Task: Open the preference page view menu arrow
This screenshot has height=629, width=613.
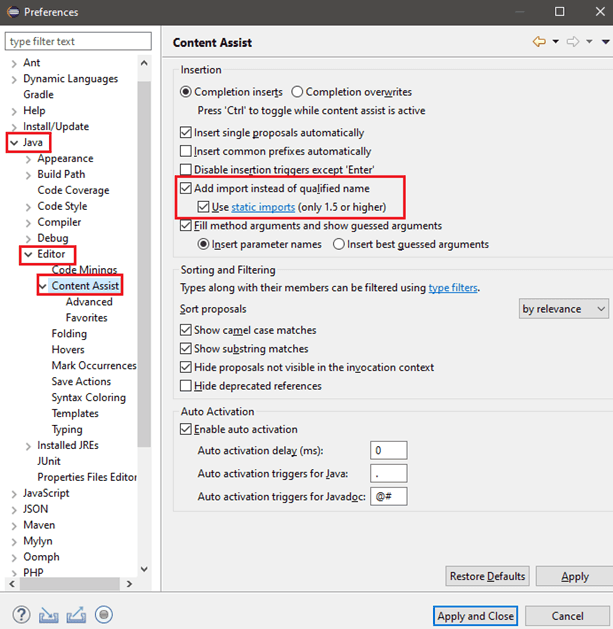Action: (605, 42)
